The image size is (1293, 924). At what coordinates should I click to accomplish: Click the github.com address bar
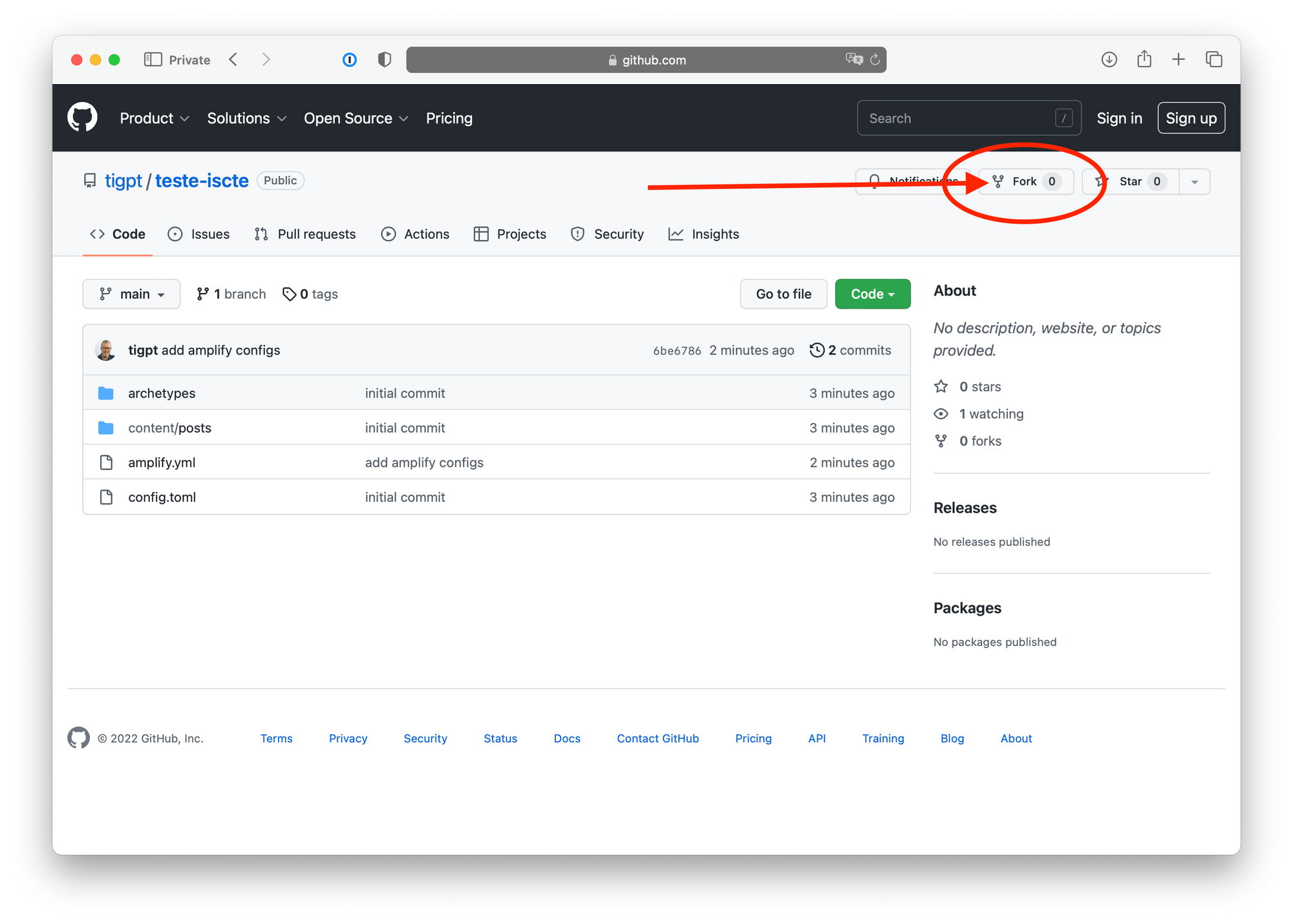click(646, 59)
